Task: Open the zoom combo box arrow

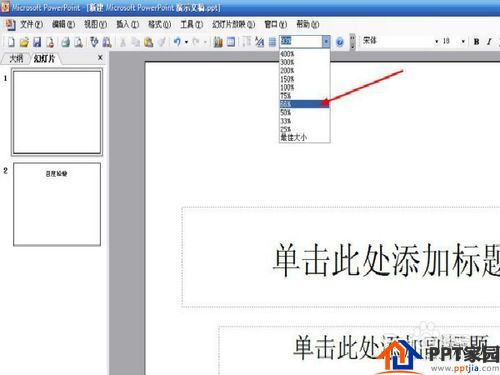Action: [326, 42]
